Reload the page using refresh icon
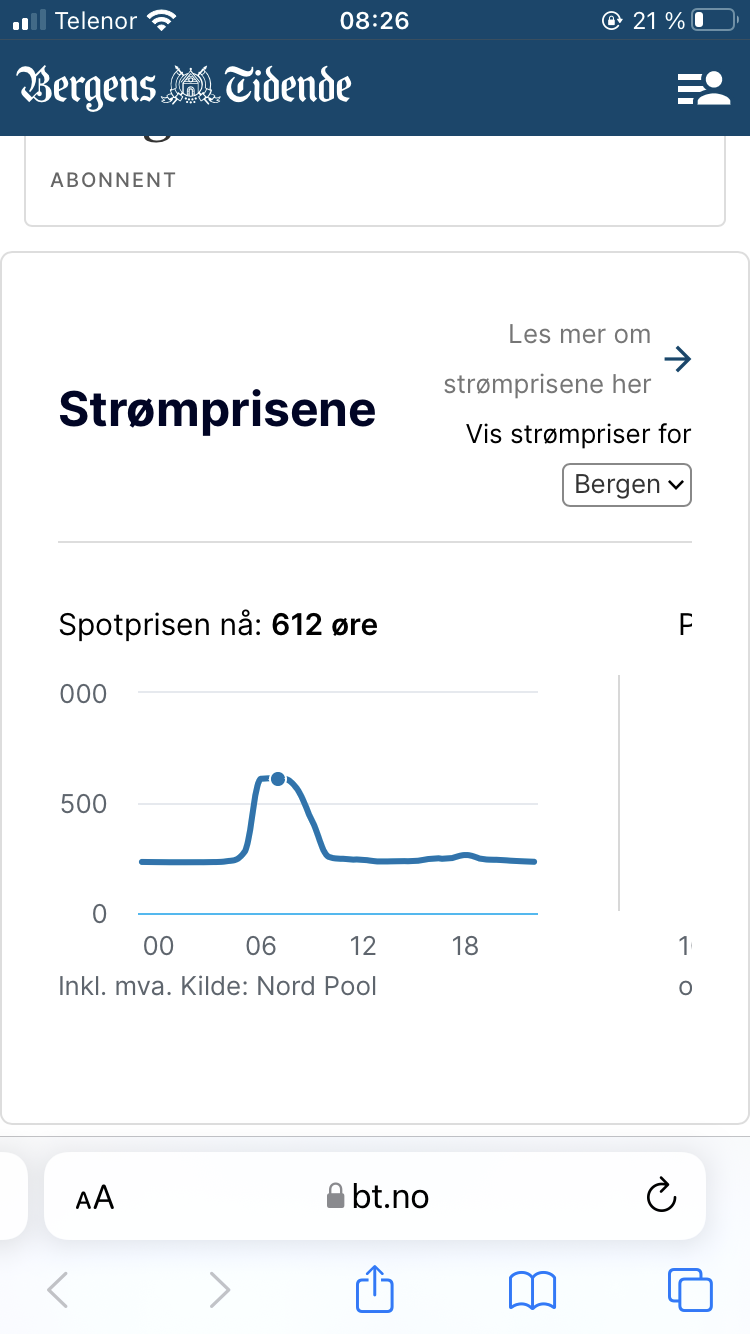 coord(661,1195)
